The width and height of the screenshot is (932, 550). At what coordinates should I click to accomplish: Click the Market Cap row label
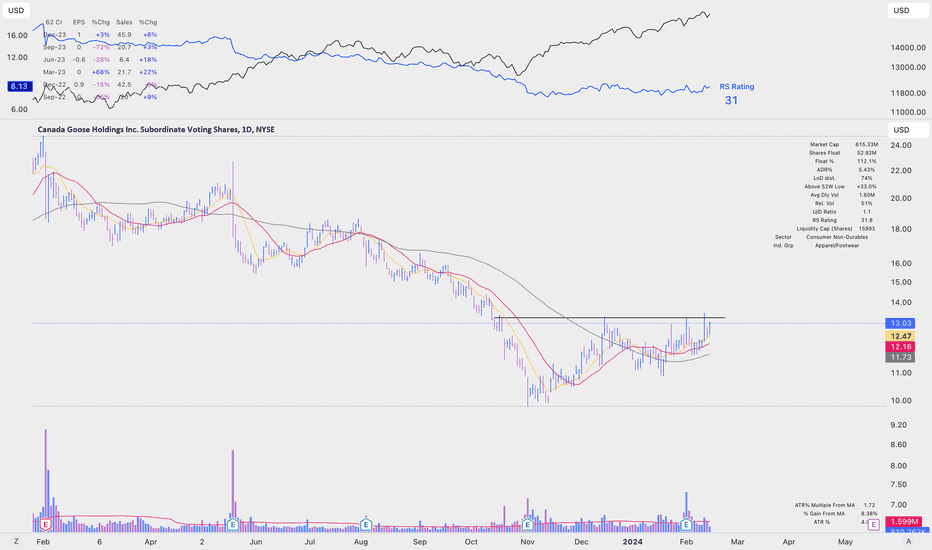[824, 144]
